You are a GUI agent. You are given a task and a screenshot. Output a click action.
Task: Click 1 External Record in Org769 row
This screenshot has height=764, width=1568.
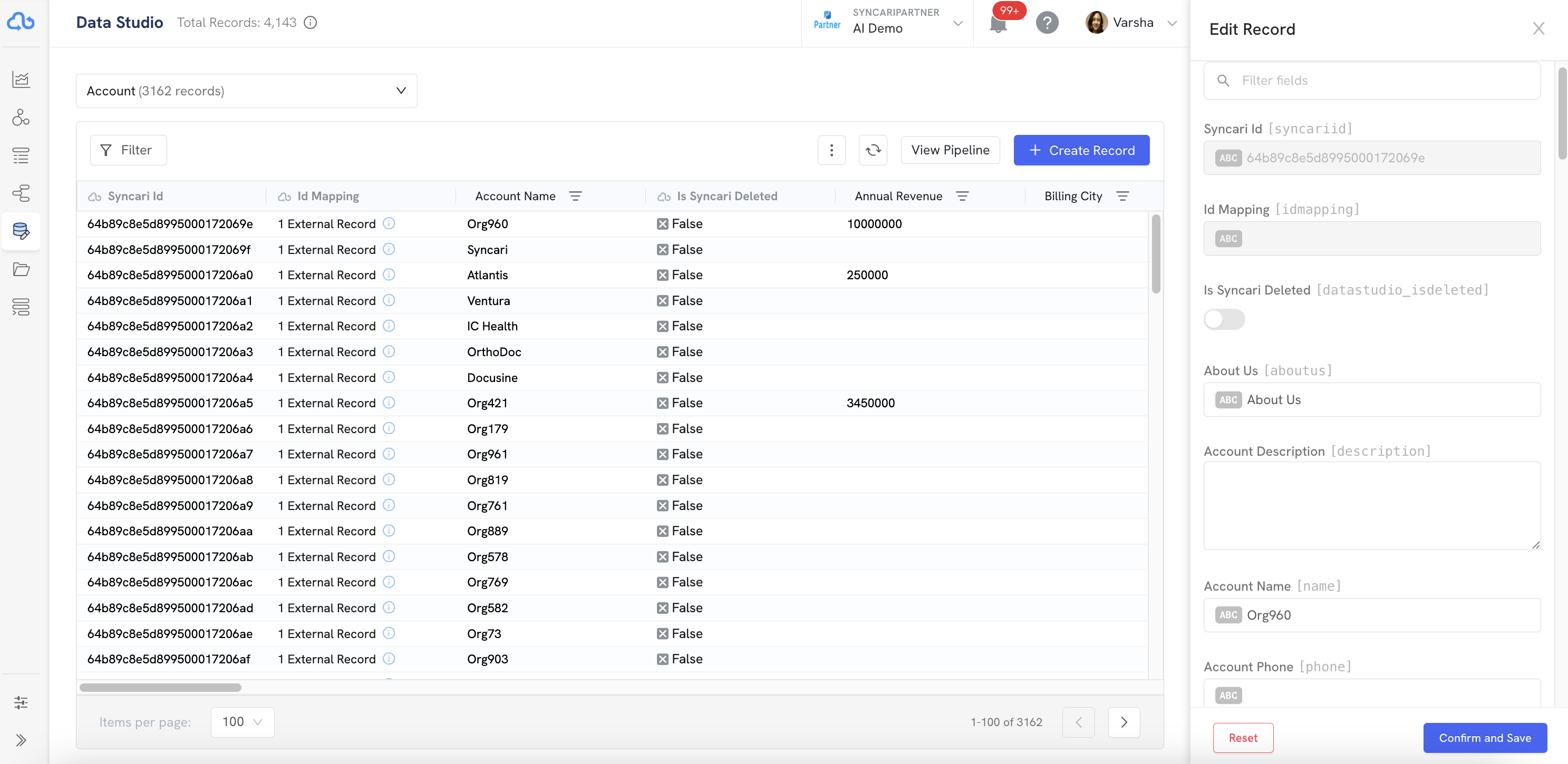[326, 582]
